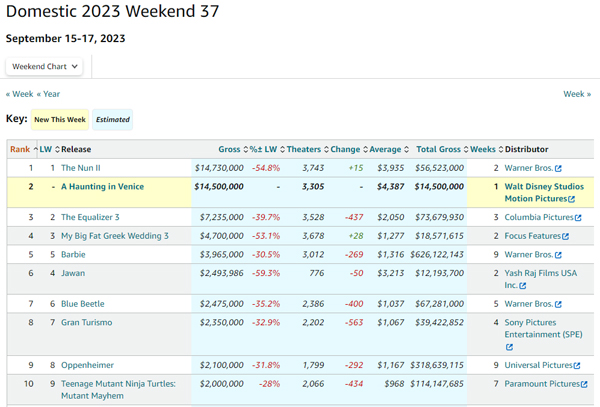Image resolution: width=600 pixels, height=407 pixels.
Task: Click external link icon next to Motion Pictures
Action: click(x=572, y=199)
